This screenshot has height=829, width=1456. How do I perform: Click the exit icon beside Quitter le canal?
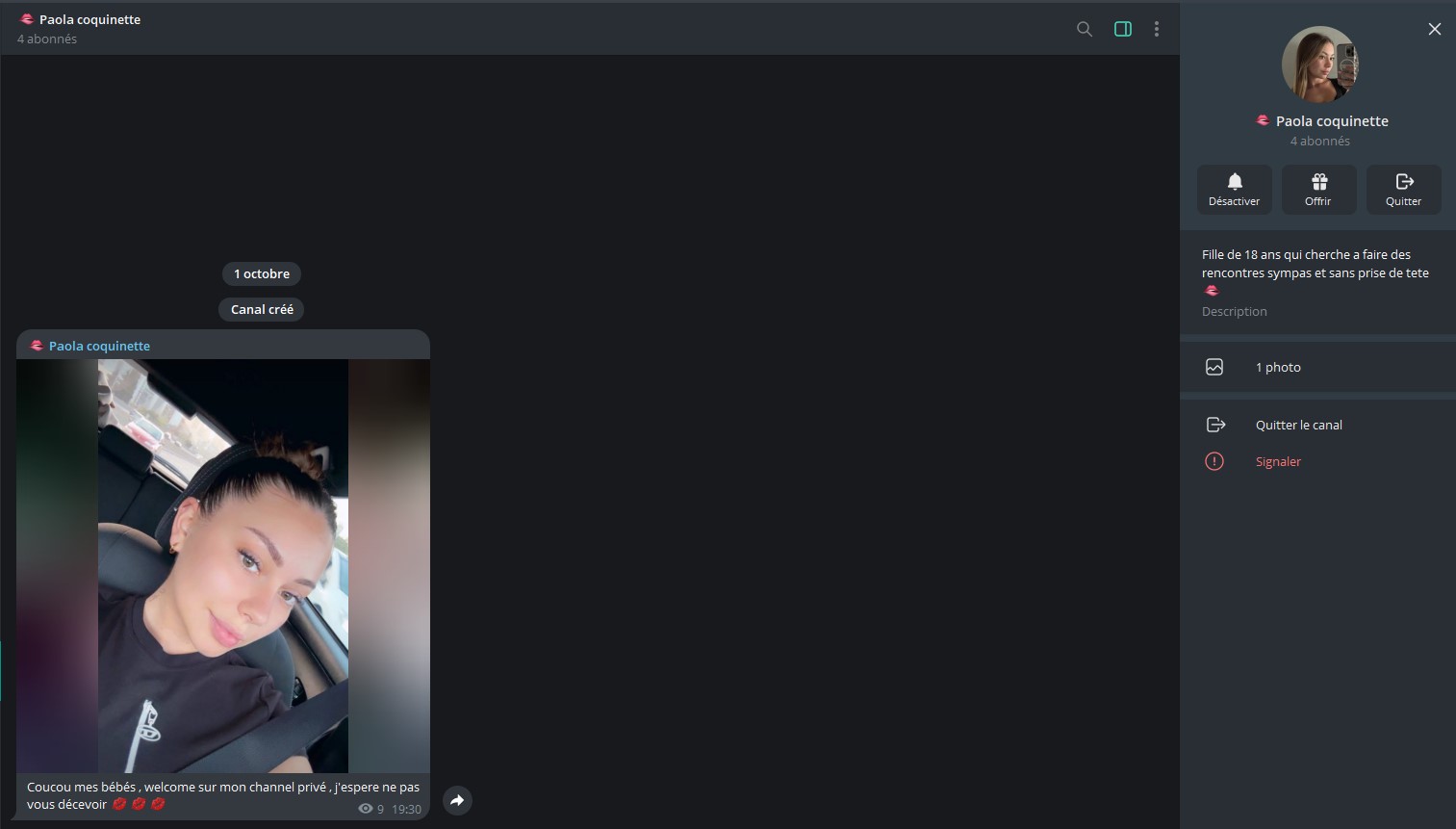1215,425
